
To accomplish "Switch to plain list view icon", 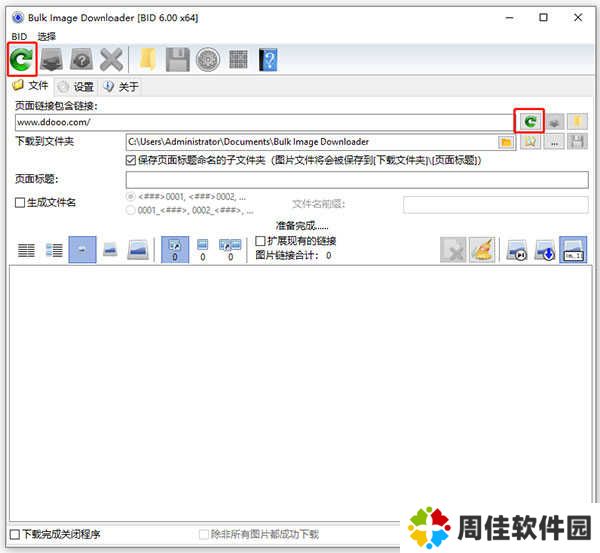I will coord(26,250).
